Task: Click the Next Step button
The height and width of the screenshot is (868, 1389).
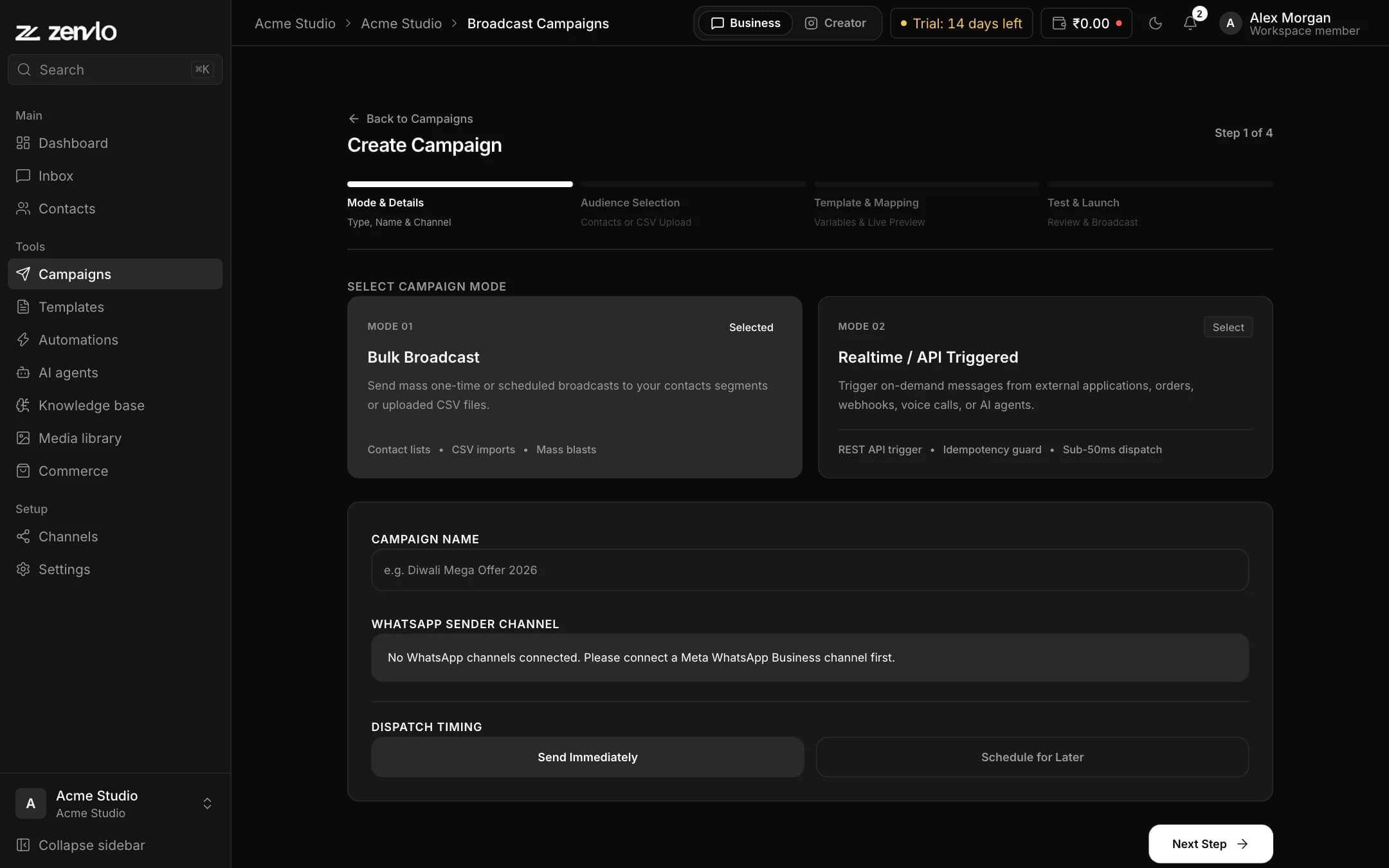Action: pos(1210,844)
